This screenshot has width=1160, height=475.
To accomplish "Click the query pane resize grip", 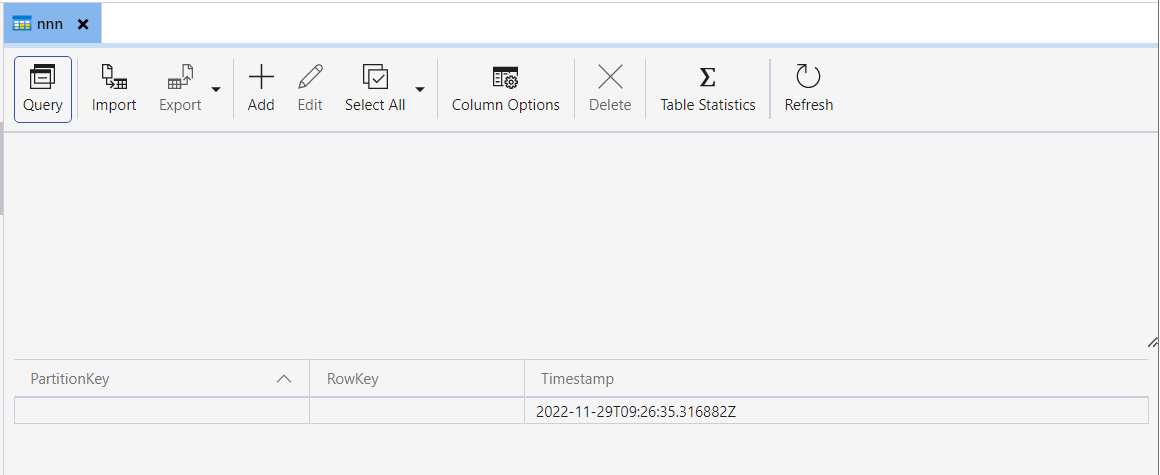I will (x=1153, y=342).
